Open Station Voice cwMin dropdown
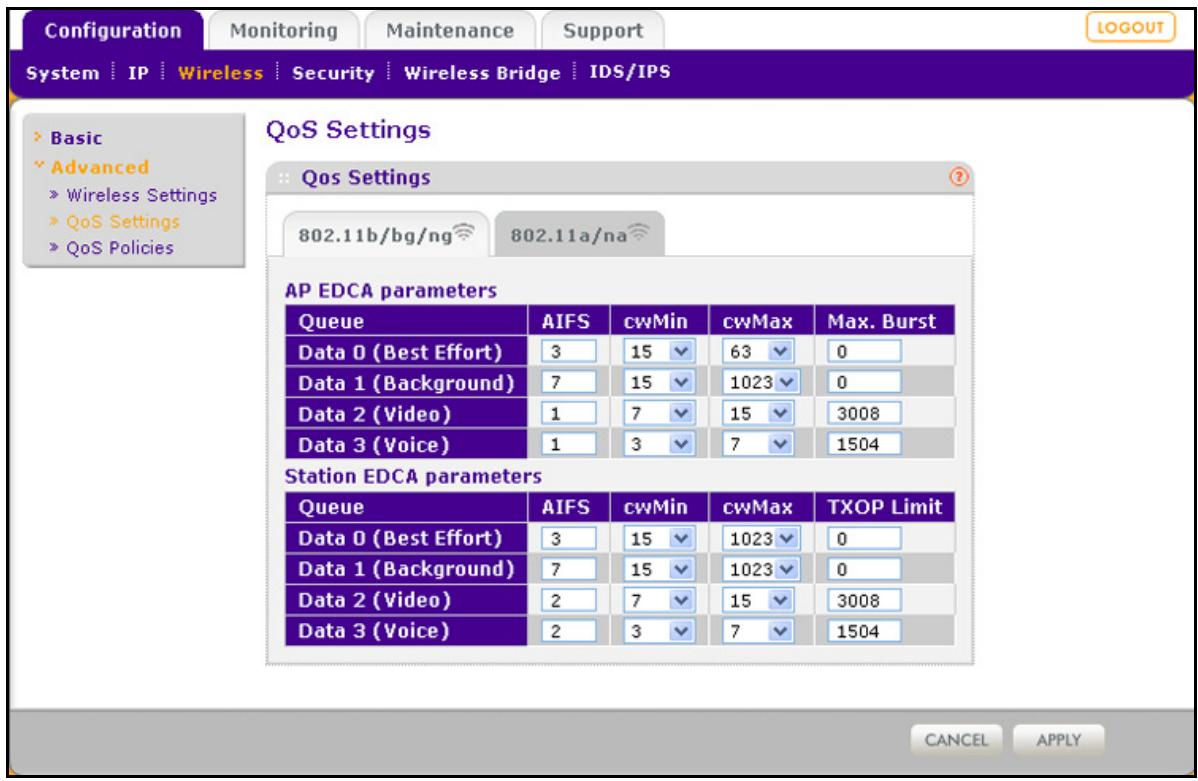 659,631
